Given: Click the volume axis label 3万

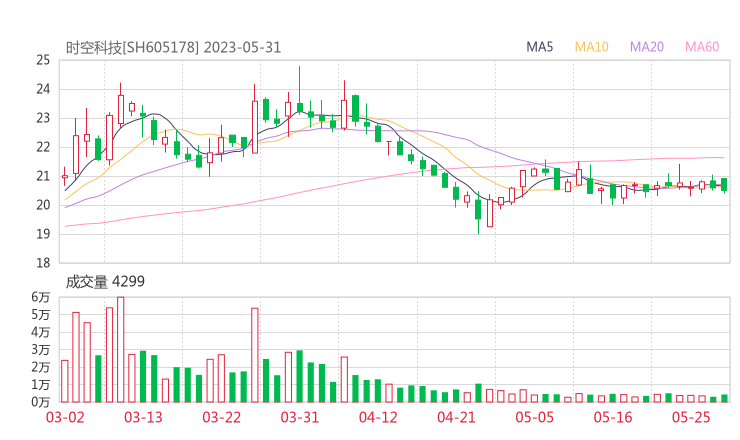Looking at the screenshot, I should click(x=41, y=350).
